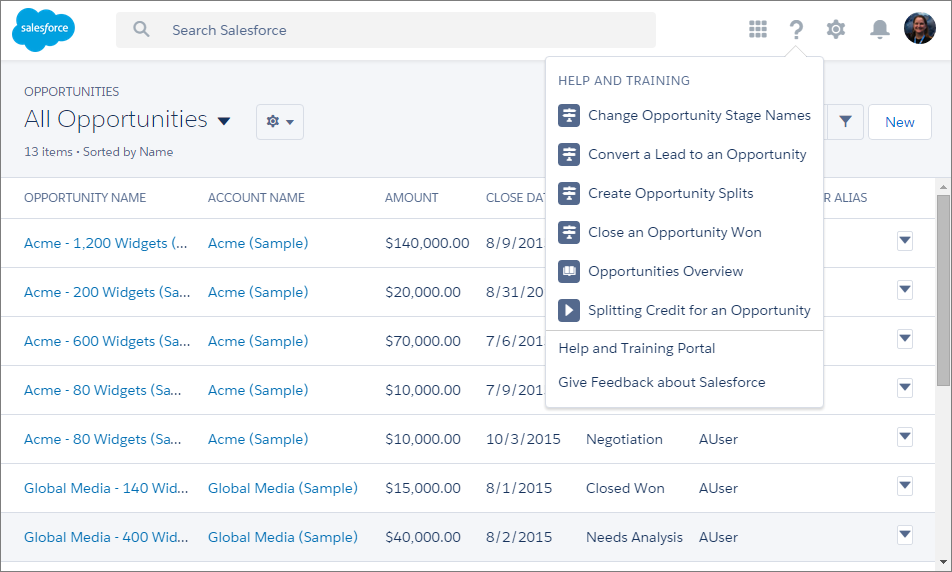
Task: Open the All Opportunities list view dropdown
Action: point(223,121)
